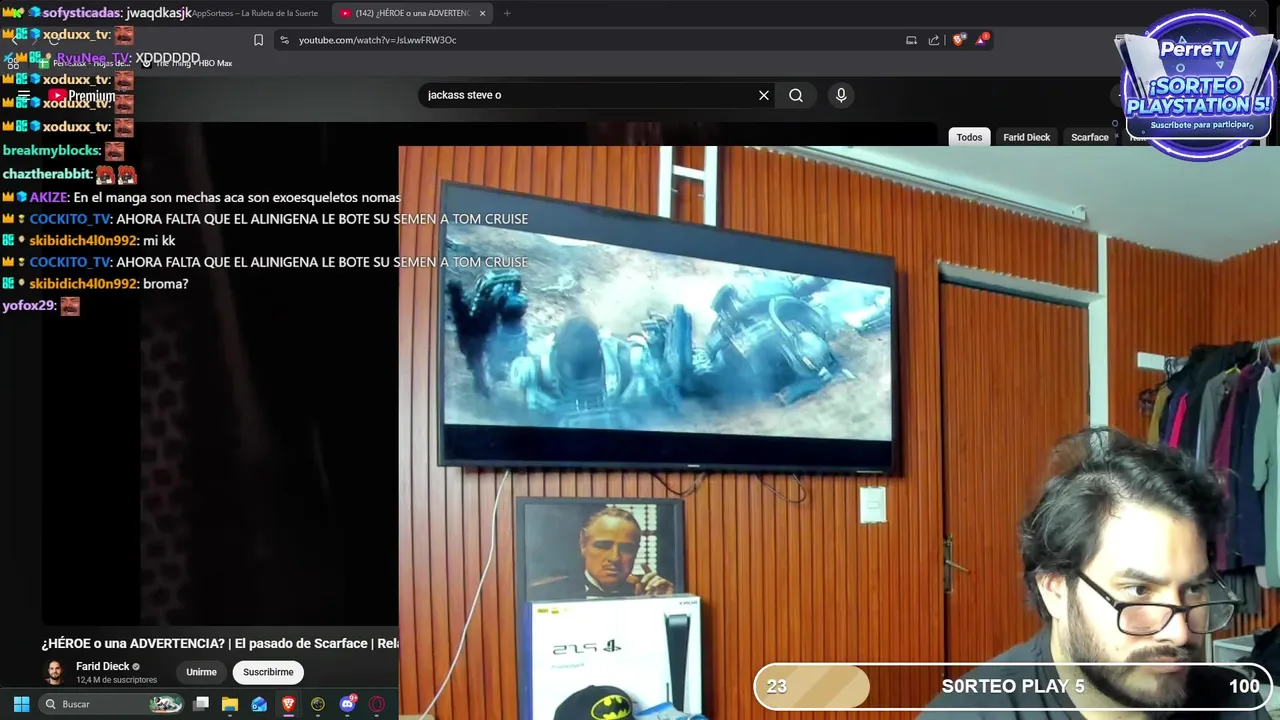
Task: Open Farid Dieck channel avatar
Action: pos(55,672)
